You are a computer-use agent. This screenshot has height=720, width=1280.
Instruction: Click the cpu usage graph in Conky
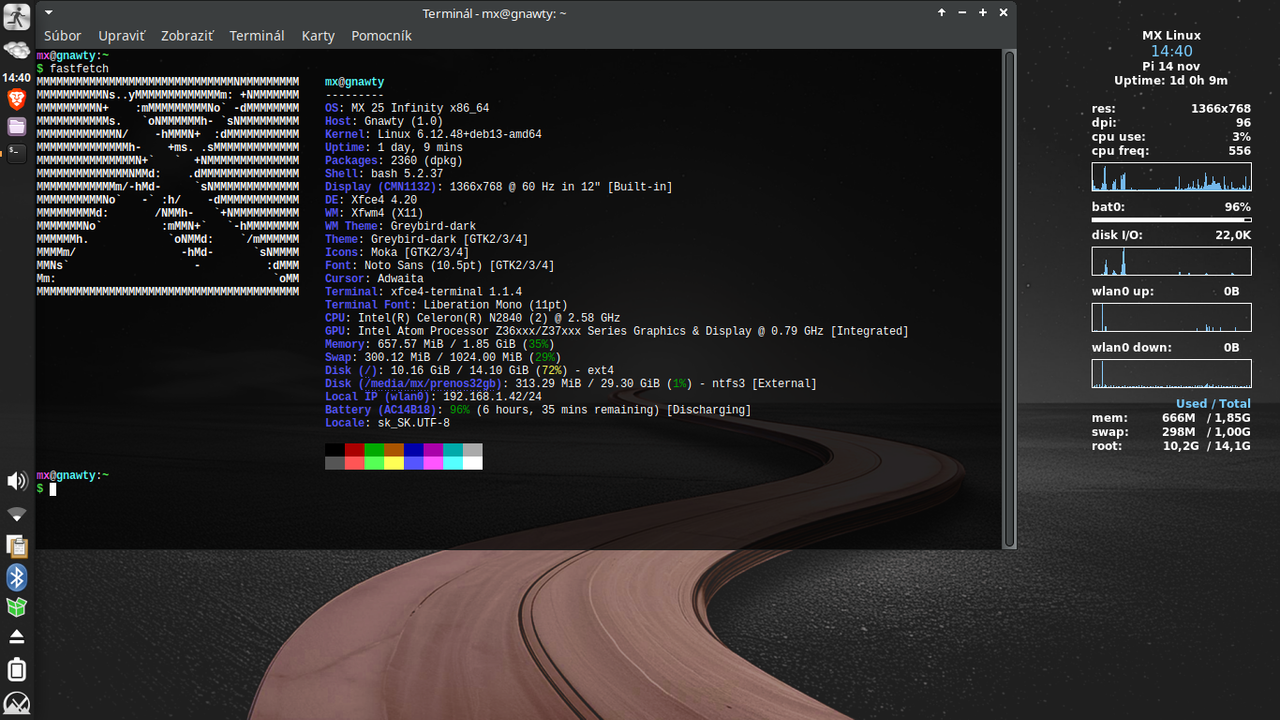pyautogui.click(x=1171, y=178)
